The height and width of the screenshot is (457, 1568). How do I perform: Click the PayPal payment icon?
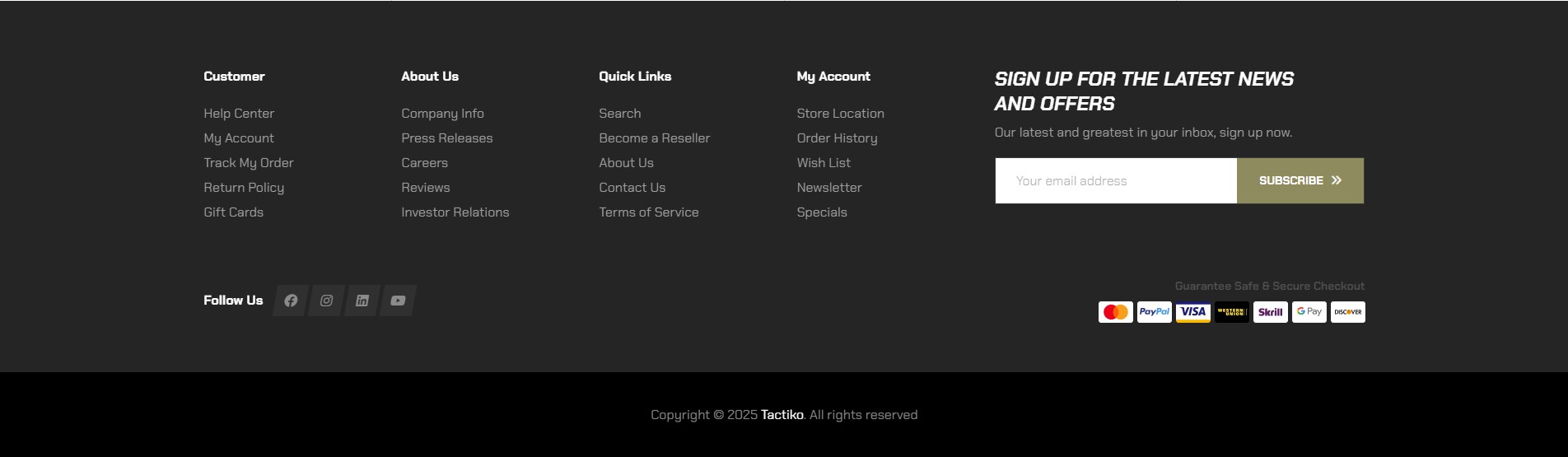[x=1155, y=312]
